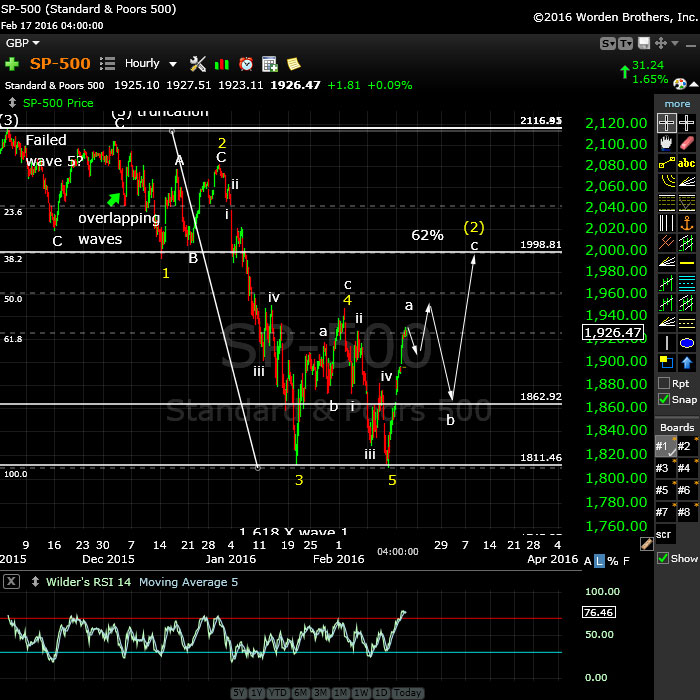Select the yellow horizontal line tool

[x=687, y=263]
